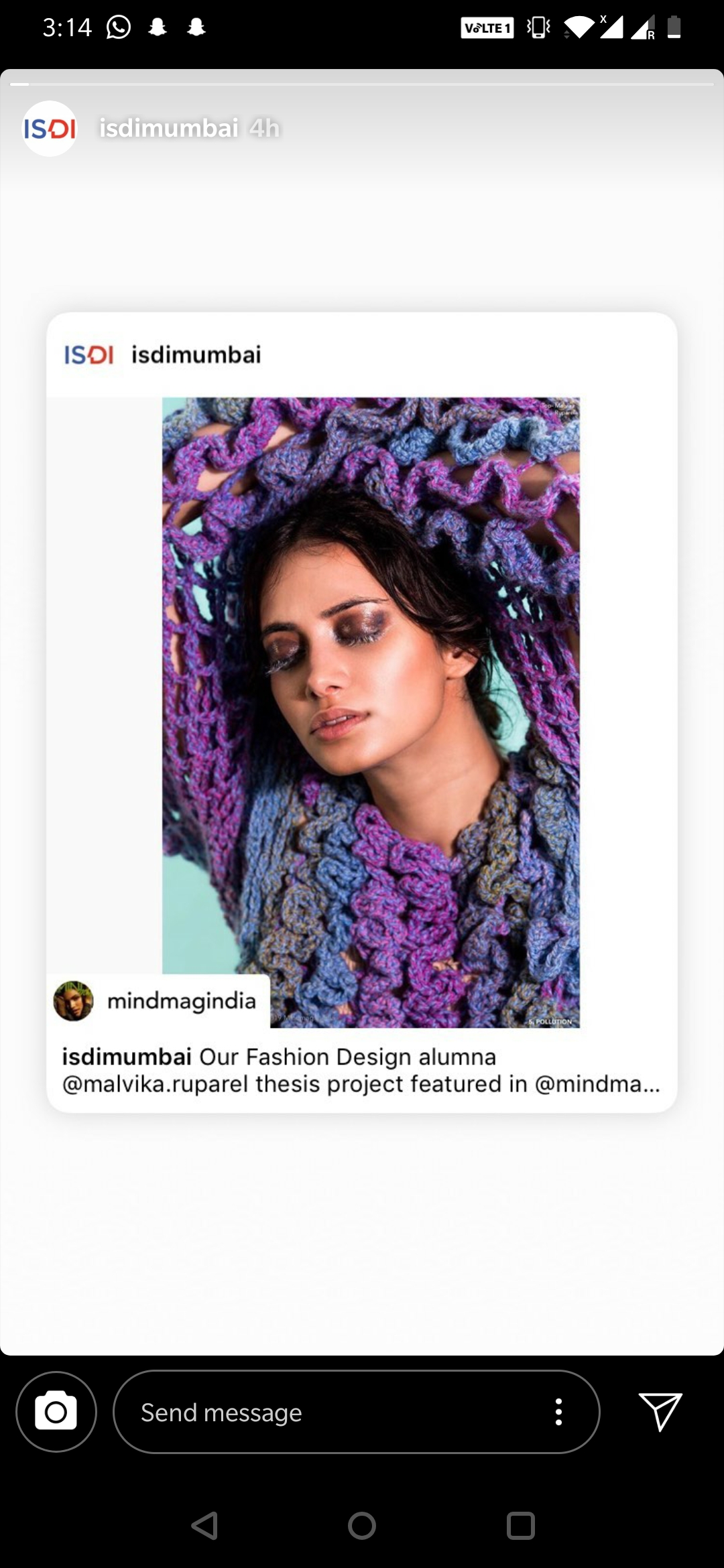Tap the mindmagindia avatar thumbnail
This screenshot has height=1568, width=724.
point(73,1001)
